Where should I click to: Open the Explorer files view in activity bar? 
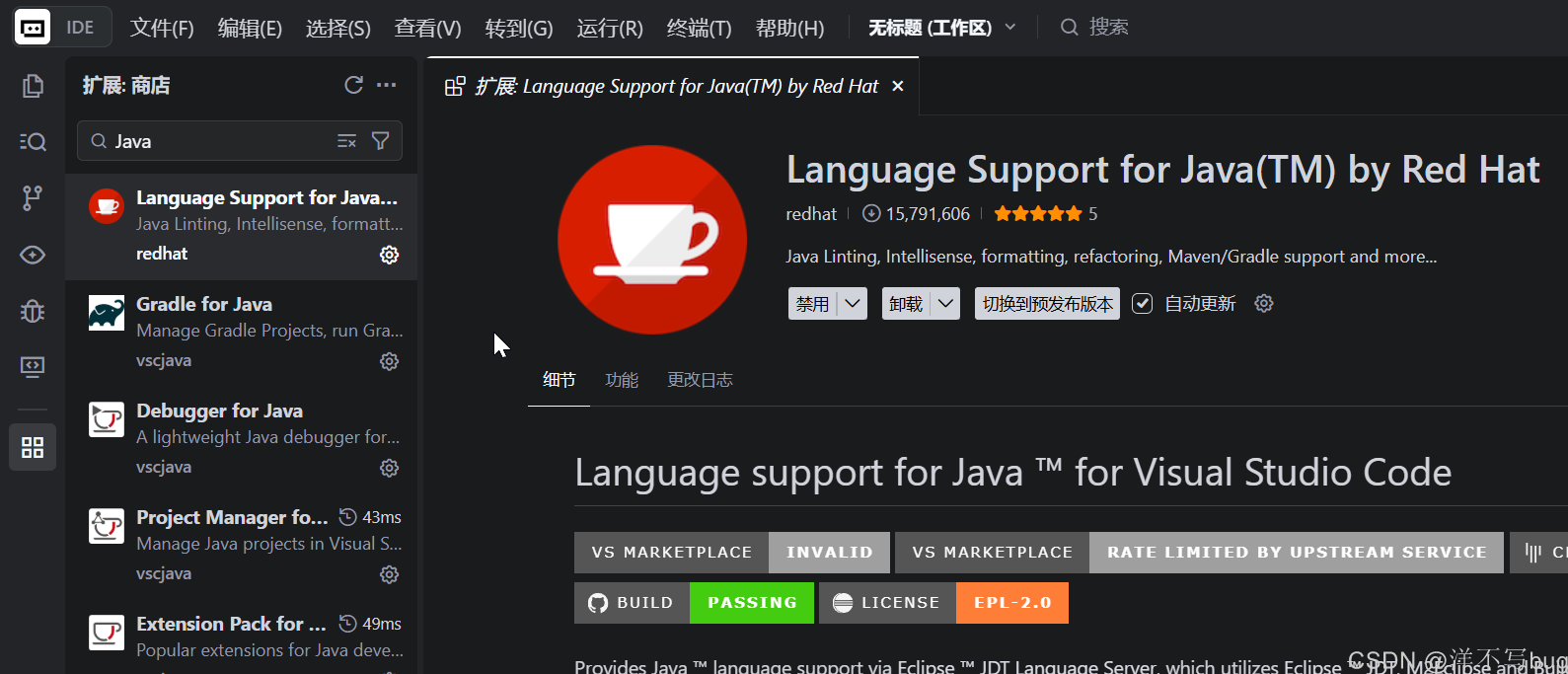(x=33, y=87)
